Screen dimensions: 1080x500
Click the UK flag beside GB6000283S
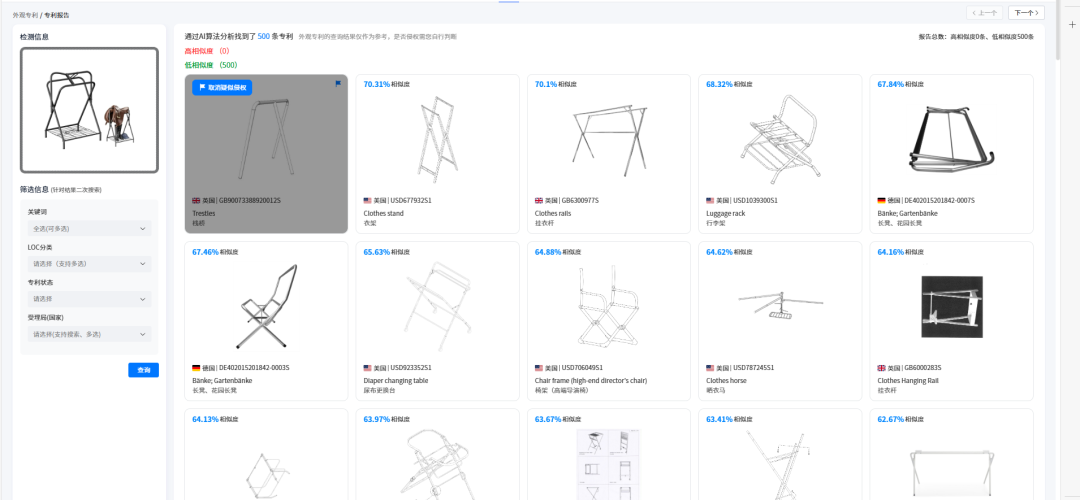[x=881, y=368]
